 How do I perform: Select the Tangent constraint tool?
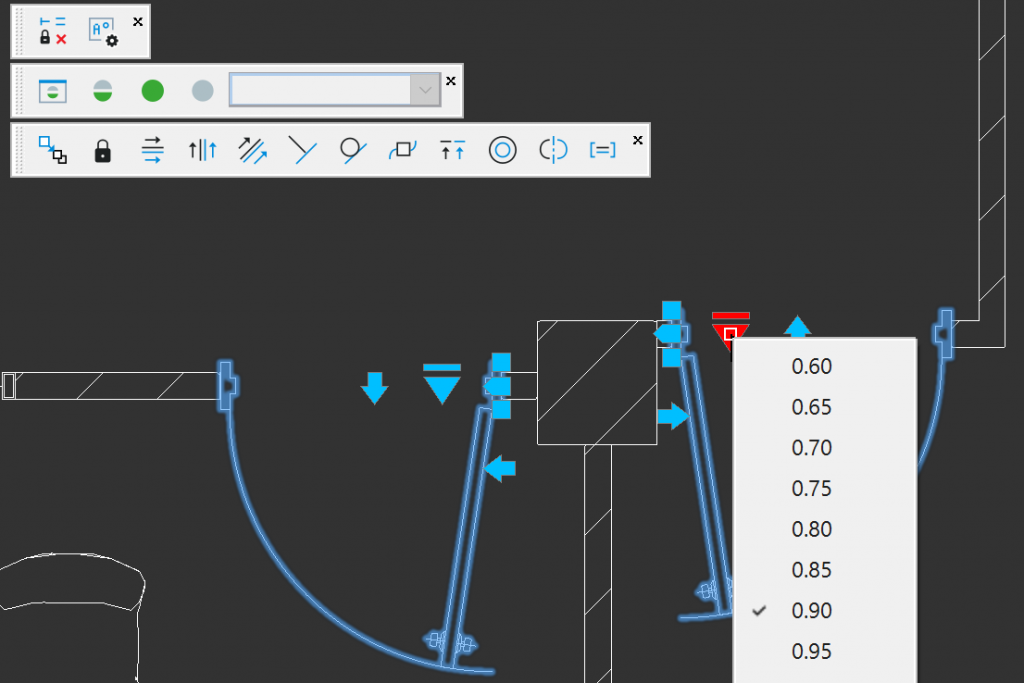pos(353,150)
